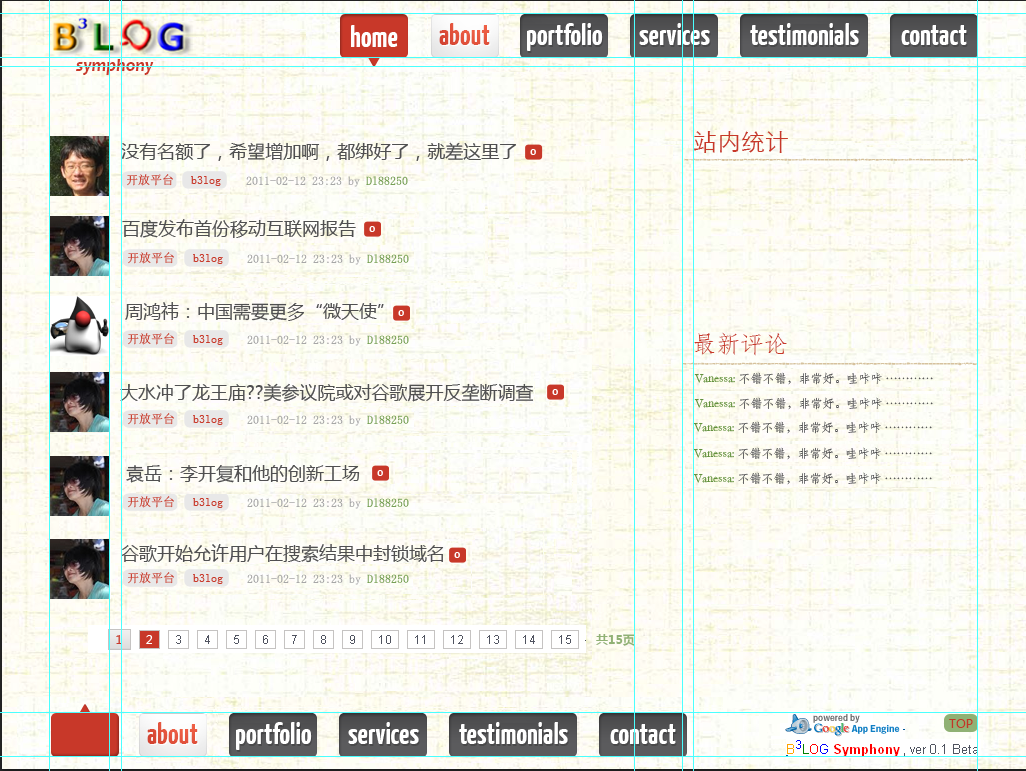Go to pagination page 2
This screenshot has height=771, width=1026.
click(149, 639)
